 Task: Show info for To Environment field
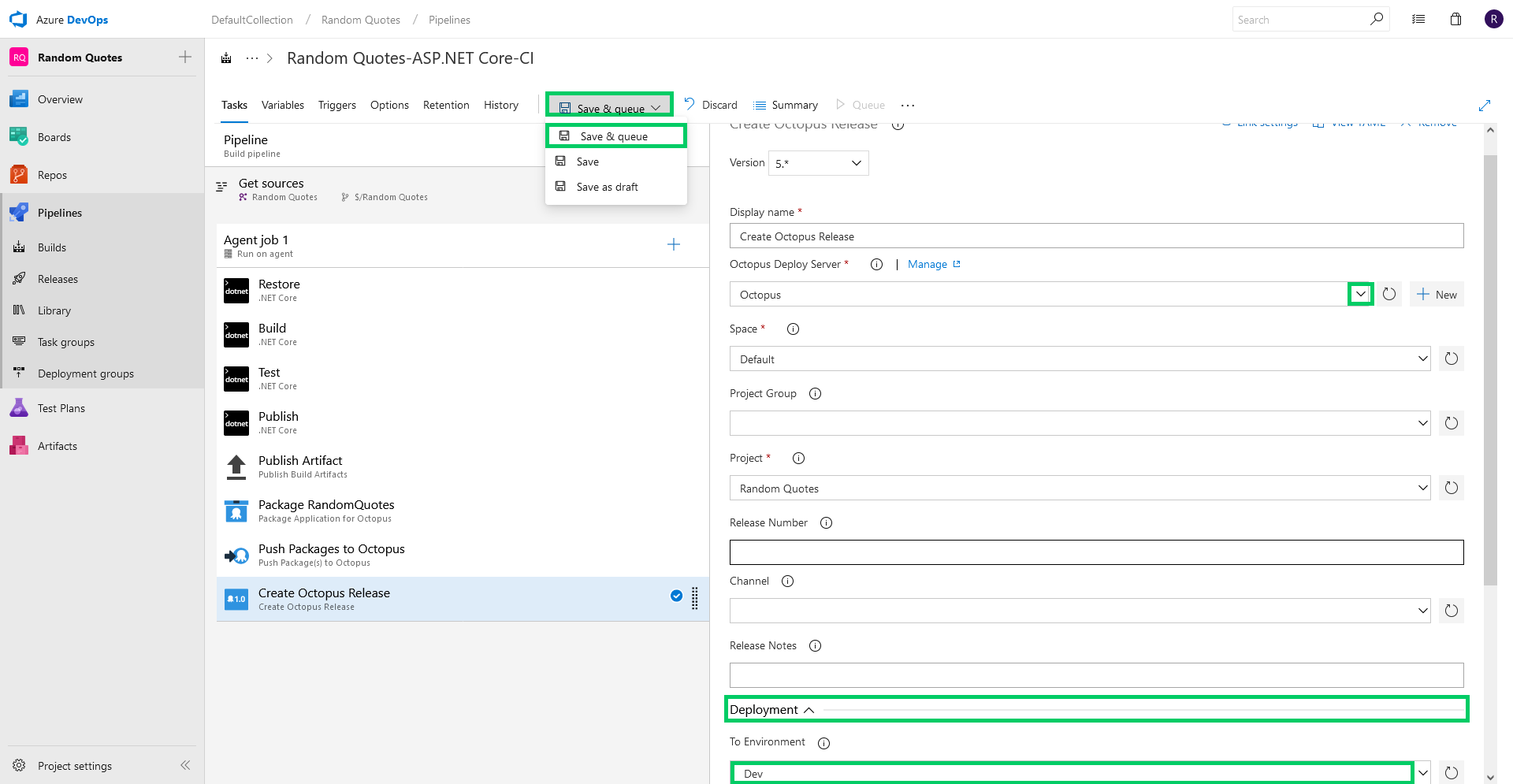click(x=823, y=743)
